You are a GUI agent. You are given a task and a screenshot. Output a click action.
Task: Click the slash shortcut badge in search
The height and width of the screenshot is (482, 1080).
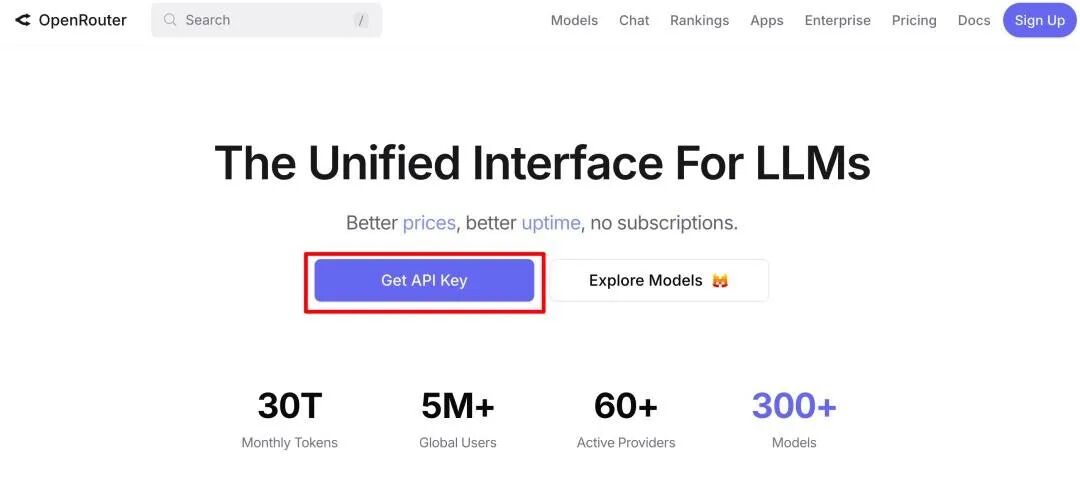pyautogui.click(x=361, y=21)
